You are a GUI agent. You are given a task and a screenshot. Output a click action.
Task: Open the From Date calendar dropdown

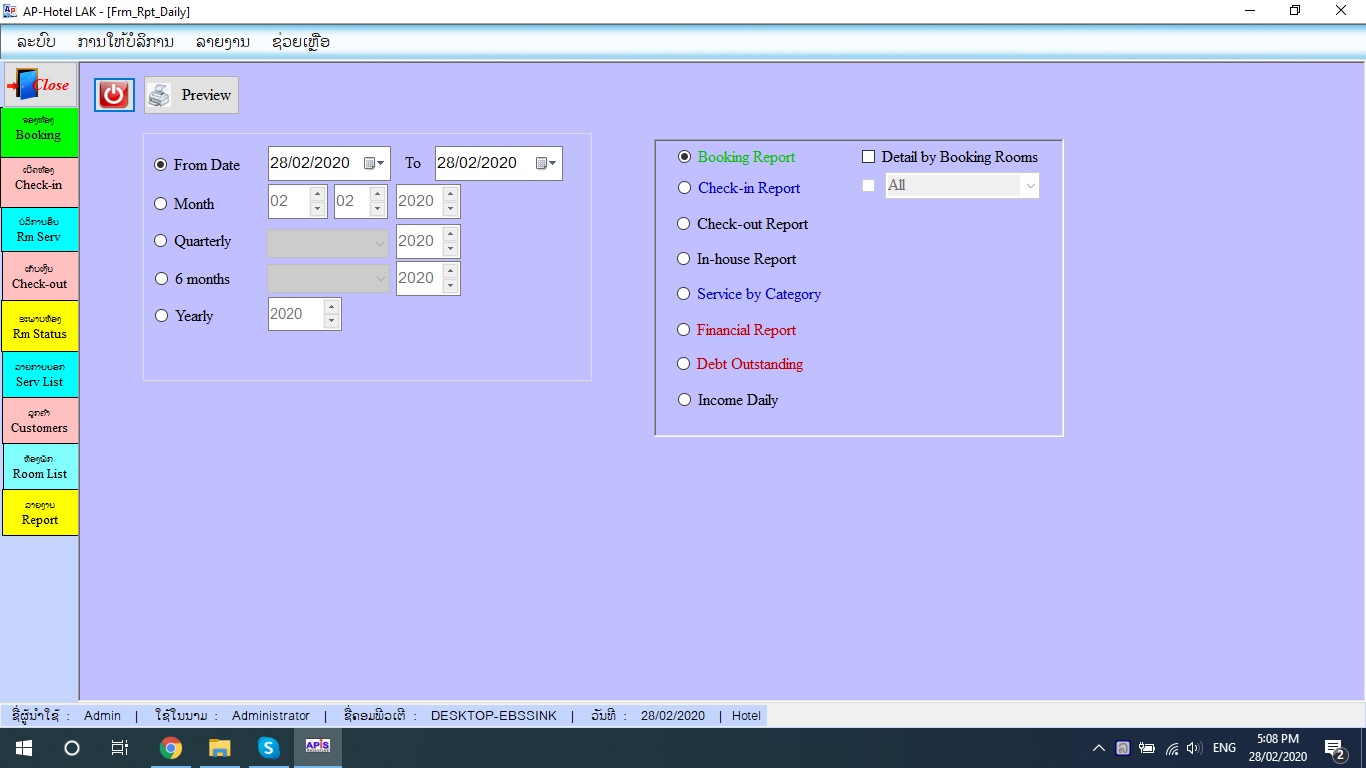pyautogui.click(x=374, y=163)
